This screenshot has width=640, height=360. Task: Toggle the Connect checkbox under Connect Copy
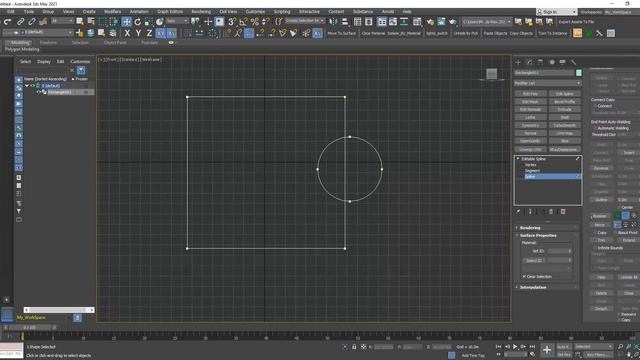[596, 106]
